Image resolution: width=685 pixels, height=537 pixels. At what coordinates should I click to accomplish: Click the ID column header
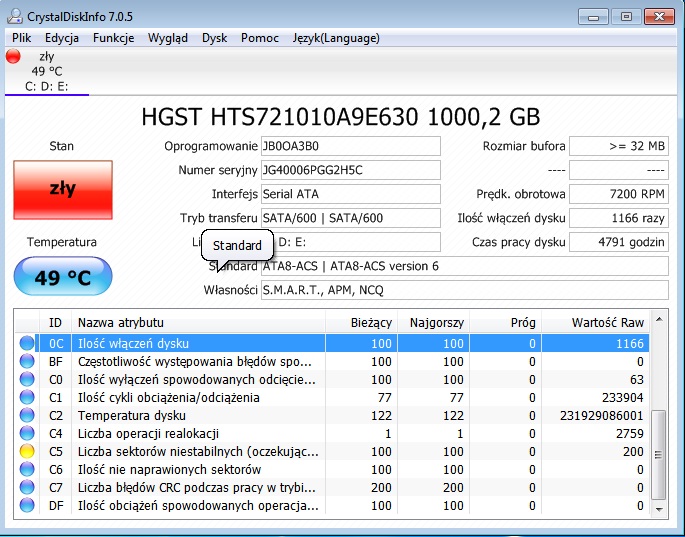pos(55,322)
